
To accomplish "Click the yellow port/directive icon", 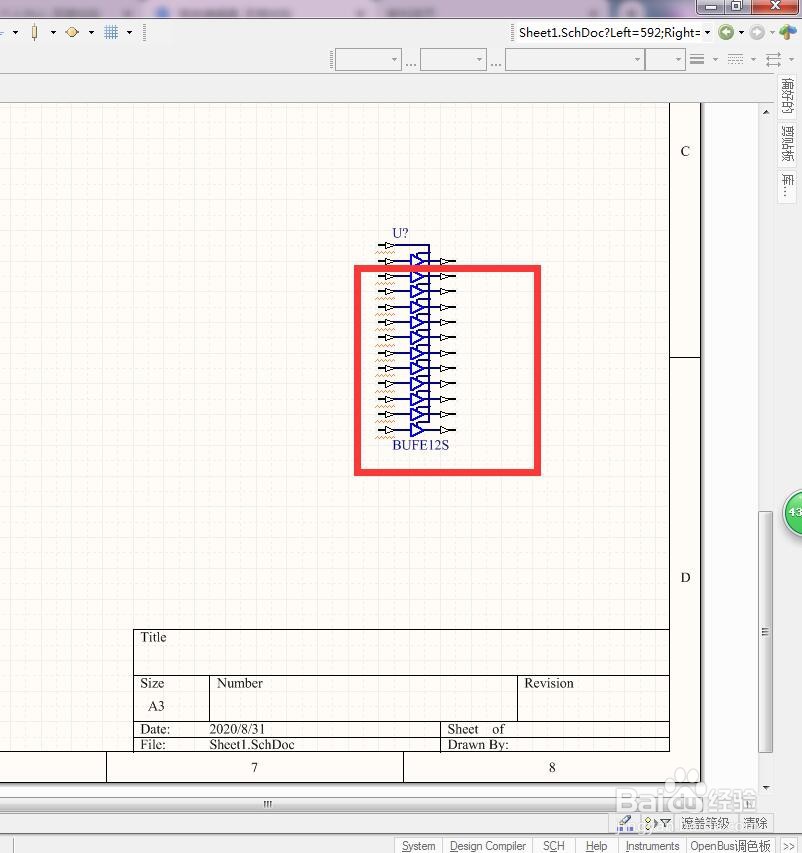I will coord(72,33).
